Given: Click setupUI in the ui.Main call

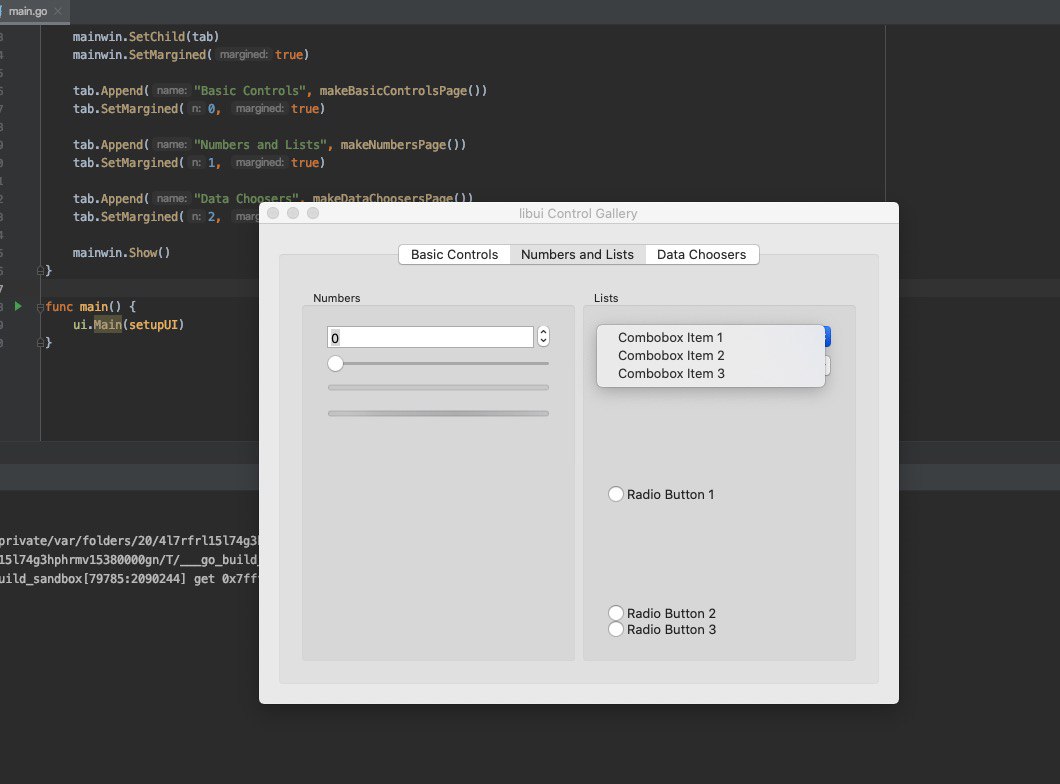Looking at the screenshot, I should 153,325.
